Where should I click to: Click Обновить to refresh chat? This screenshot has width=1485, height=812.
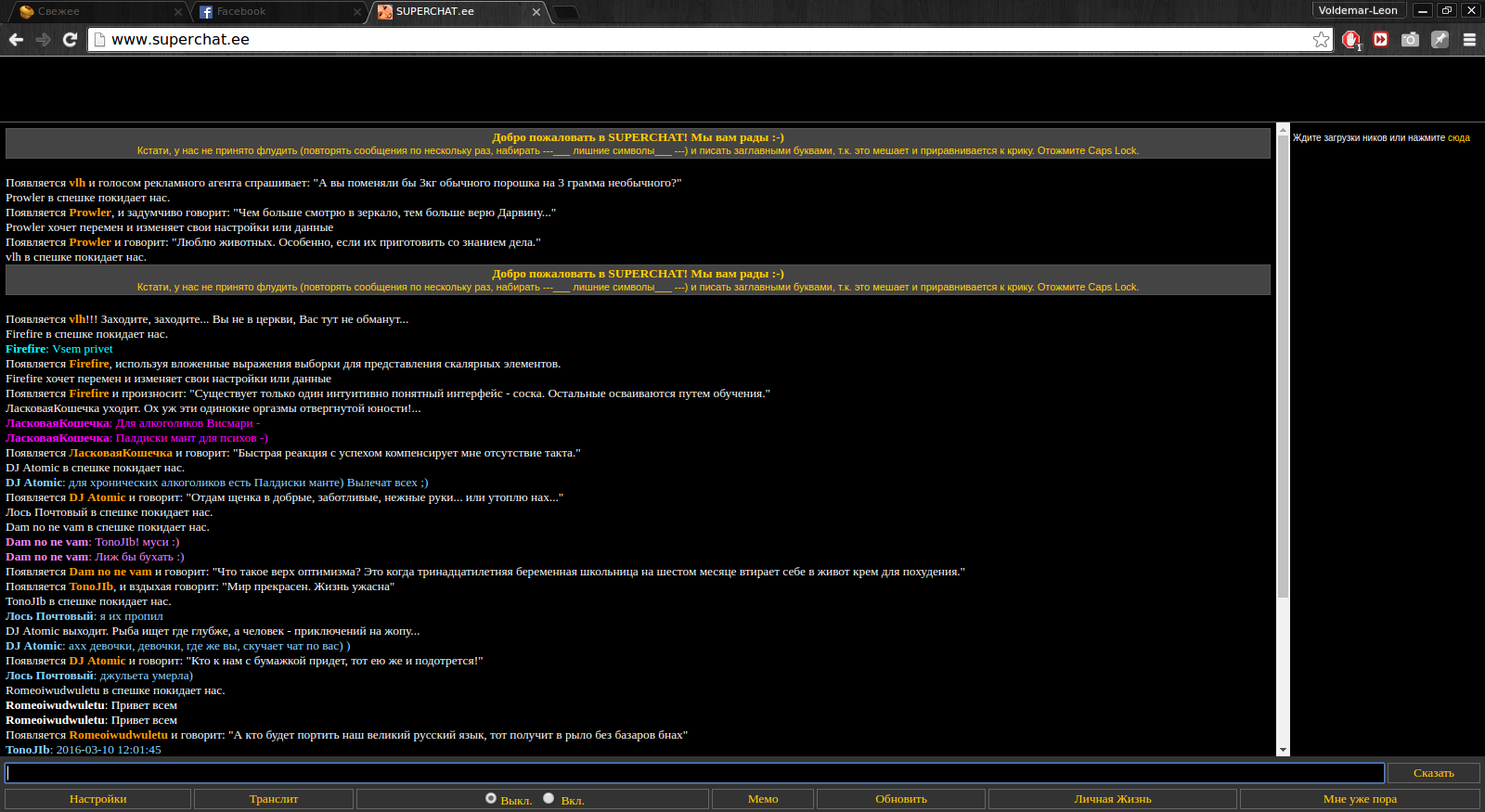[901, 799]
